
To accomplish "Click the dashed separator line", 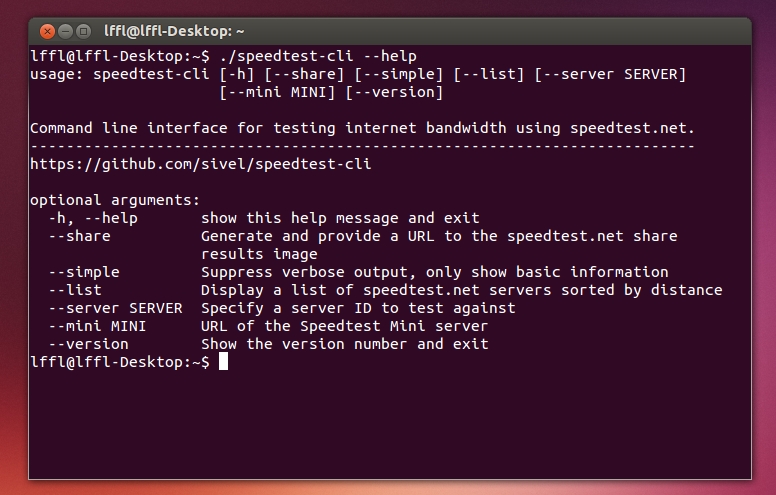I will coord(362,146).
